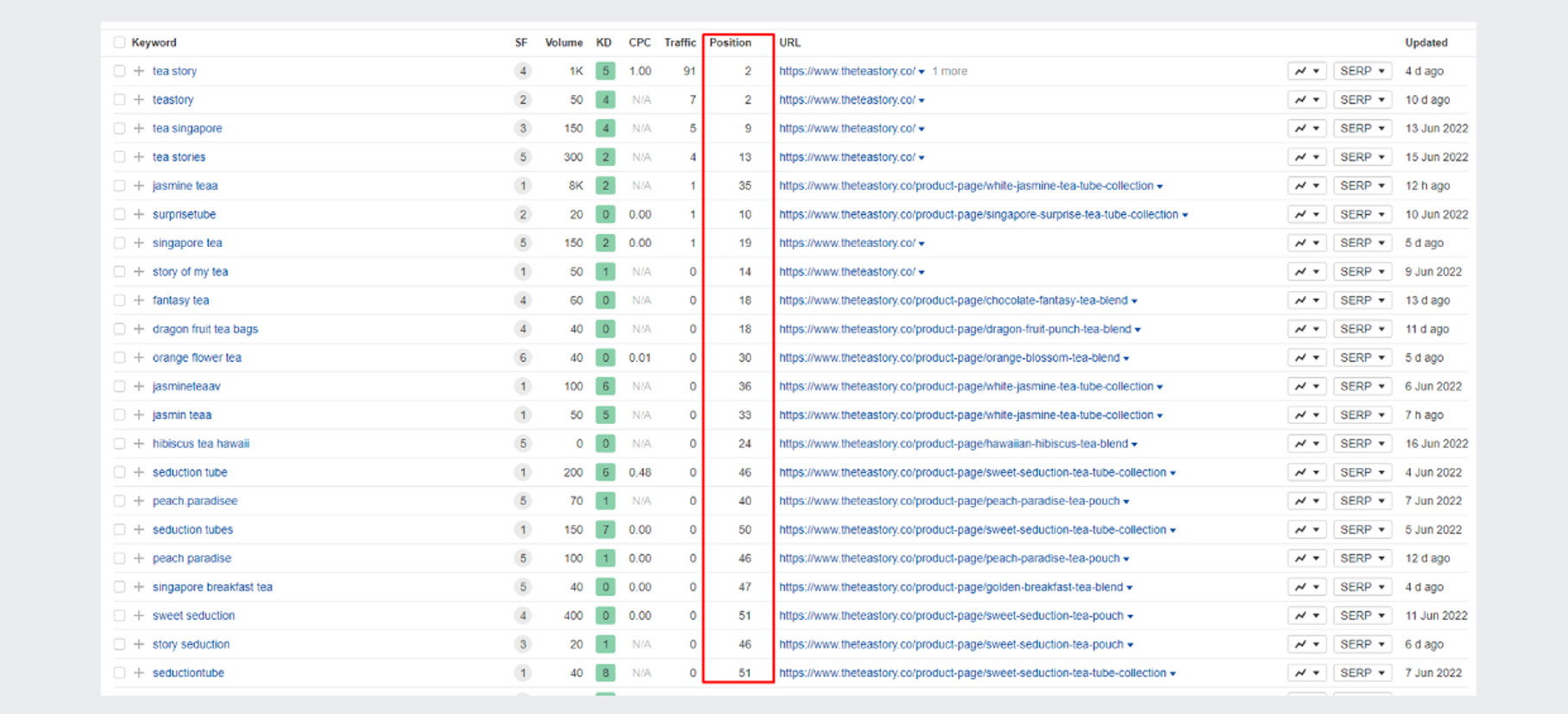Sort table by Volume column
The width and height of the screenshot is (1568, 714).
pyautogui.click(x=564, y=42)
